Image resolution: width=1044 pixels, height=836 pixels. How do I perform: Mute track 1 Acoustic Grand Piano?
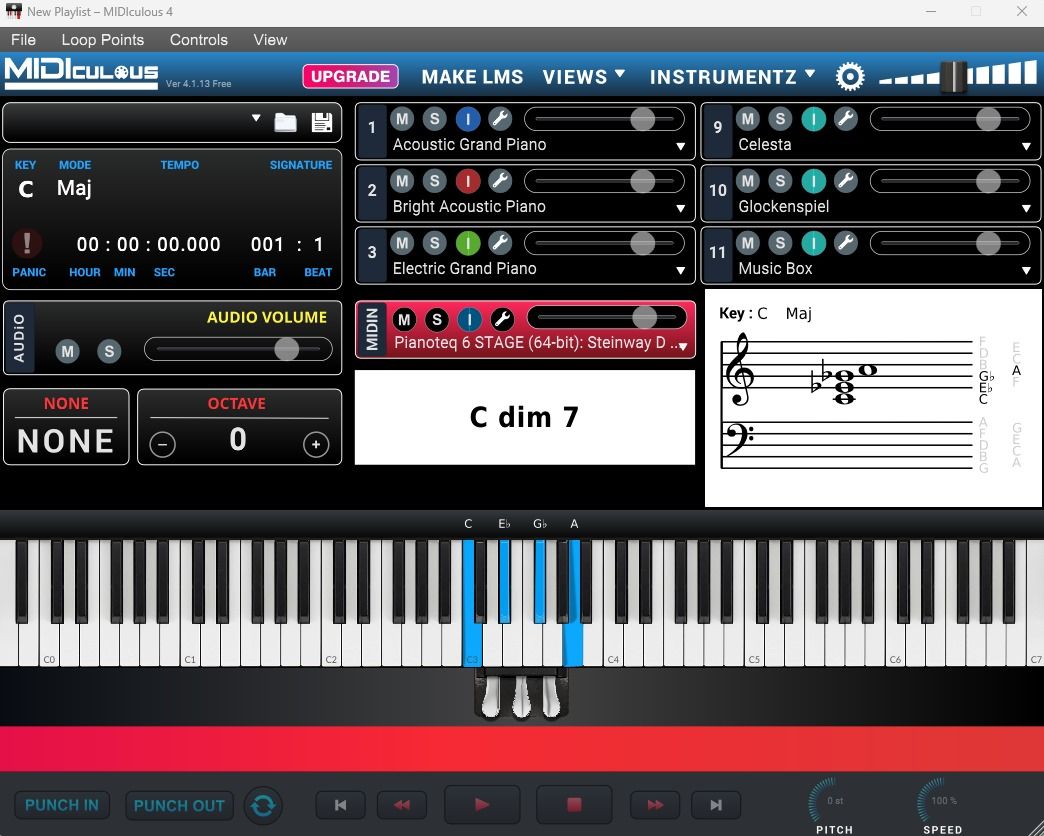pyautogui.click(x=402, y=119)
